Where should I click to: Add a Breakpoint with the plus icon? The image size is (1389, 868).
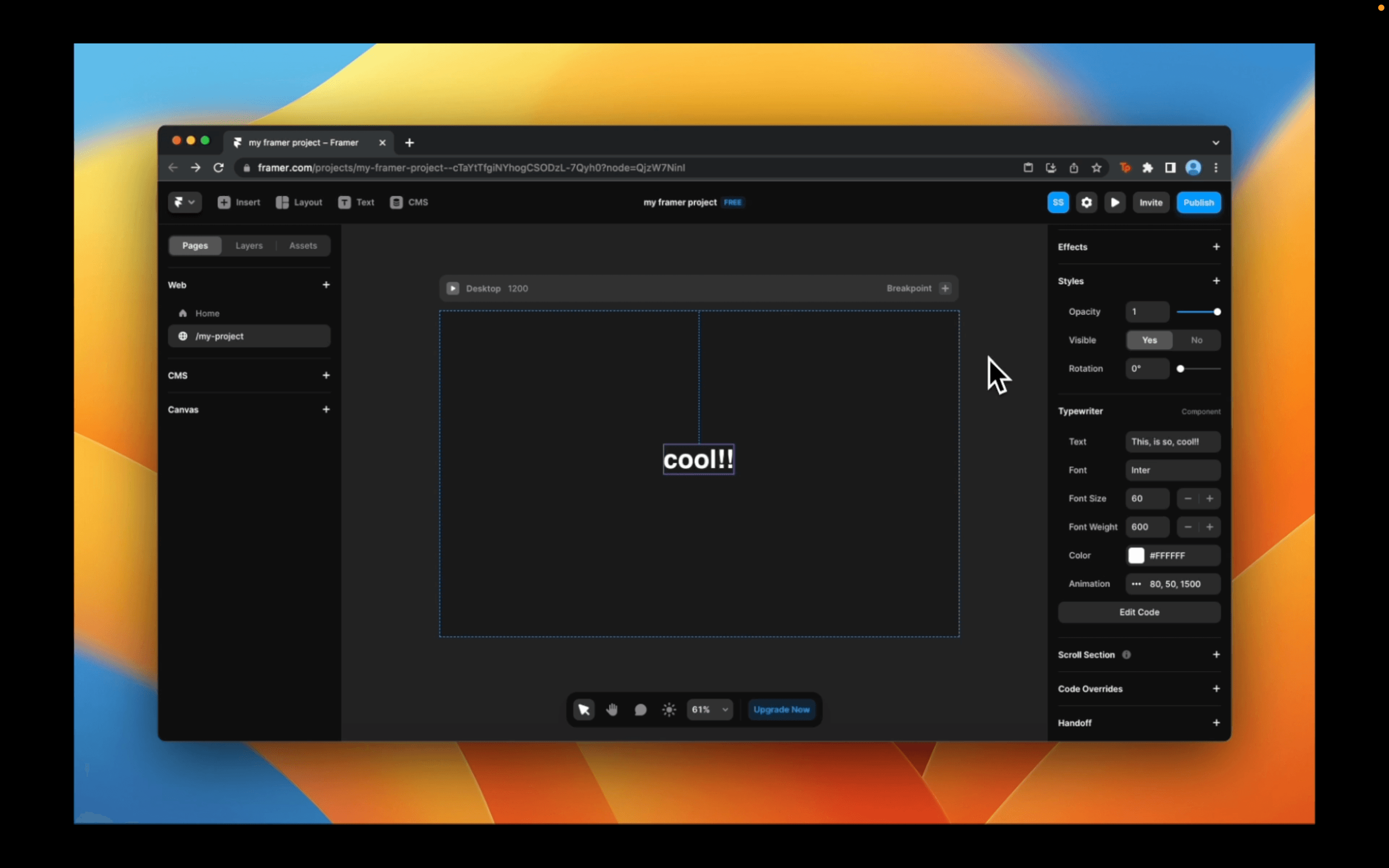coord(945,288)
